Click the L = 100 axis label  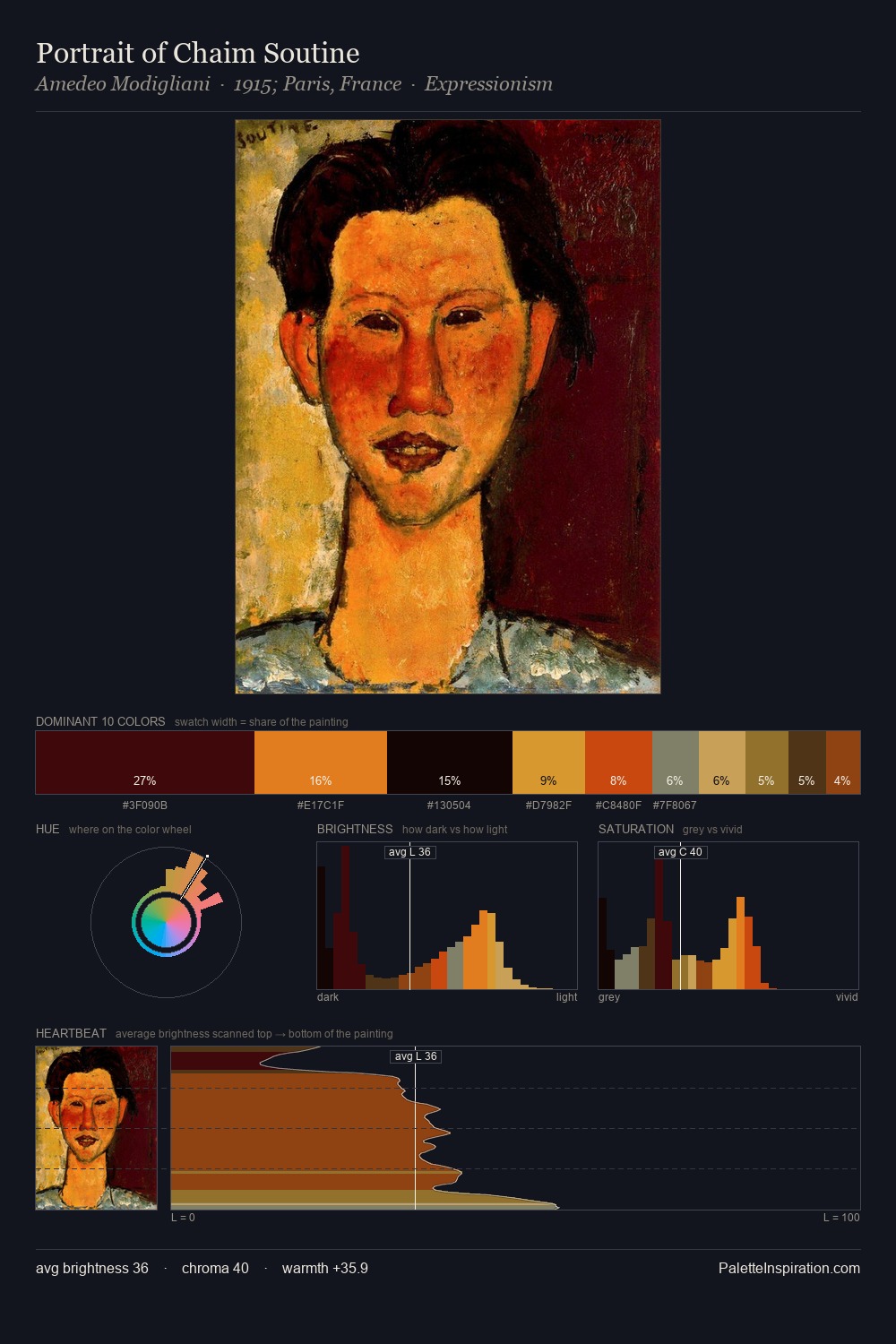pyautogui.click(x=841, y=1218)
